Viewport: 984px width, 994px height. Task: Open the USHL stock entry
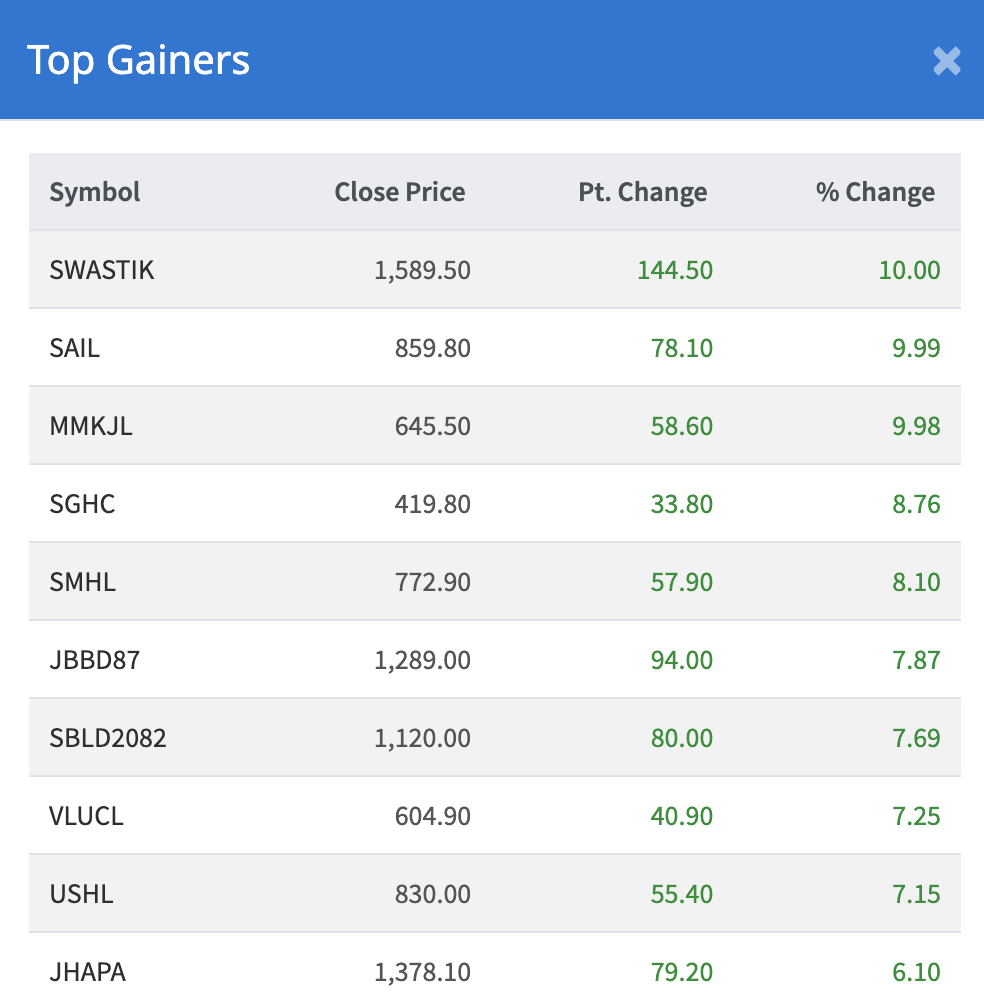tap(81, 894)
